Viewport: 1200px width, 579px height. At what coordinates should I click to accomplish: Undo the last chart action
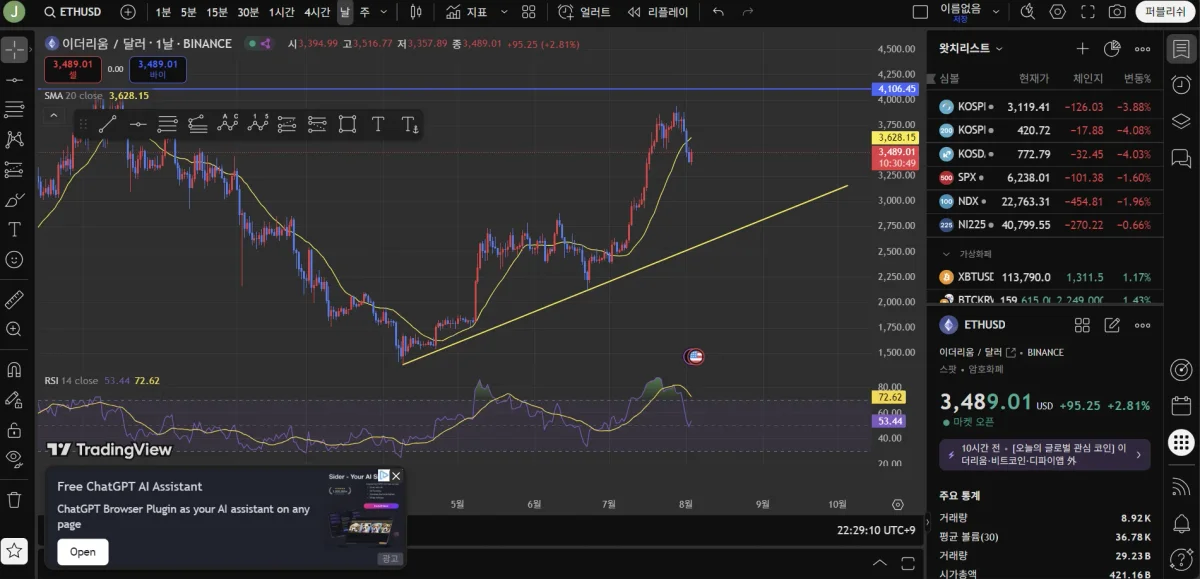[718, 12]
